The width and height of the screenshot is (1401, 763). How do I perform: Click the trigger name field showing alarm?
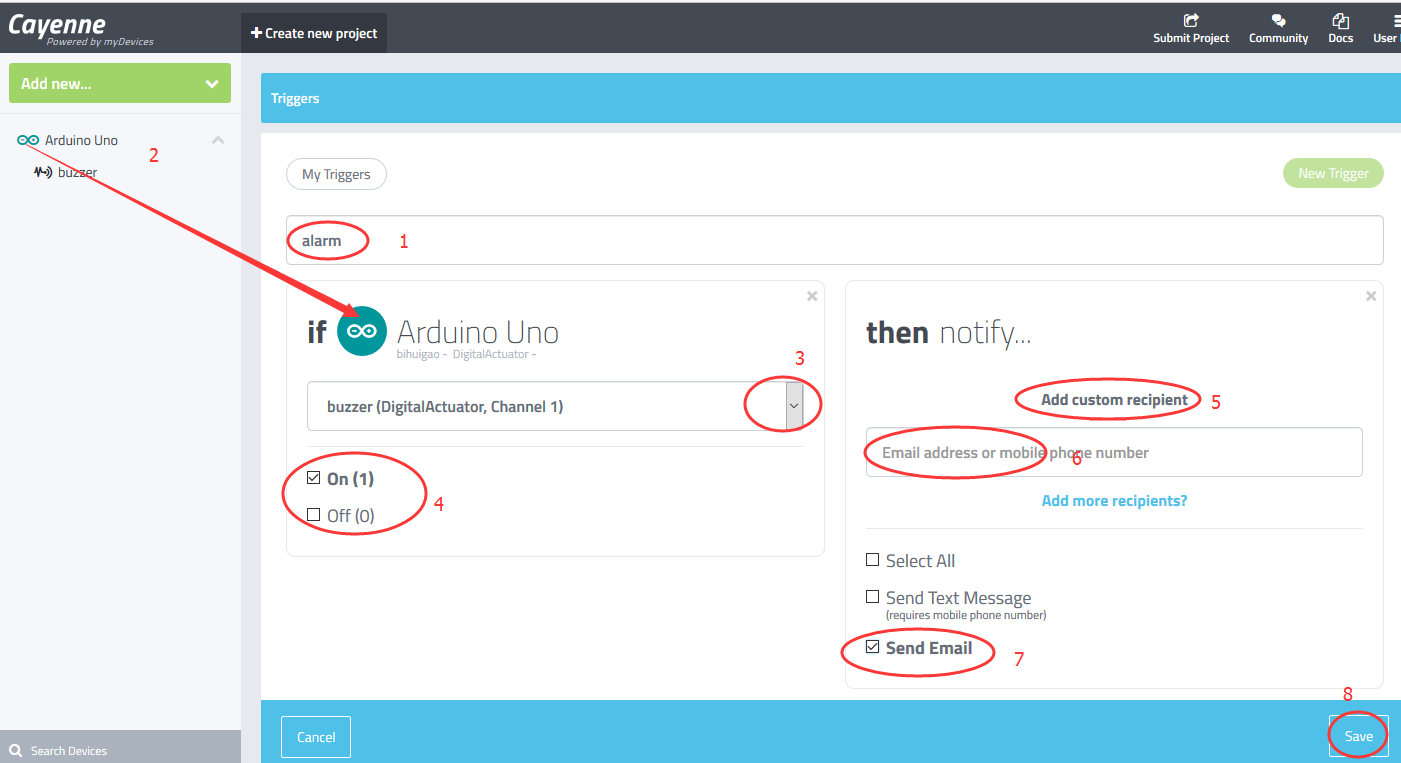click(835, 240)
